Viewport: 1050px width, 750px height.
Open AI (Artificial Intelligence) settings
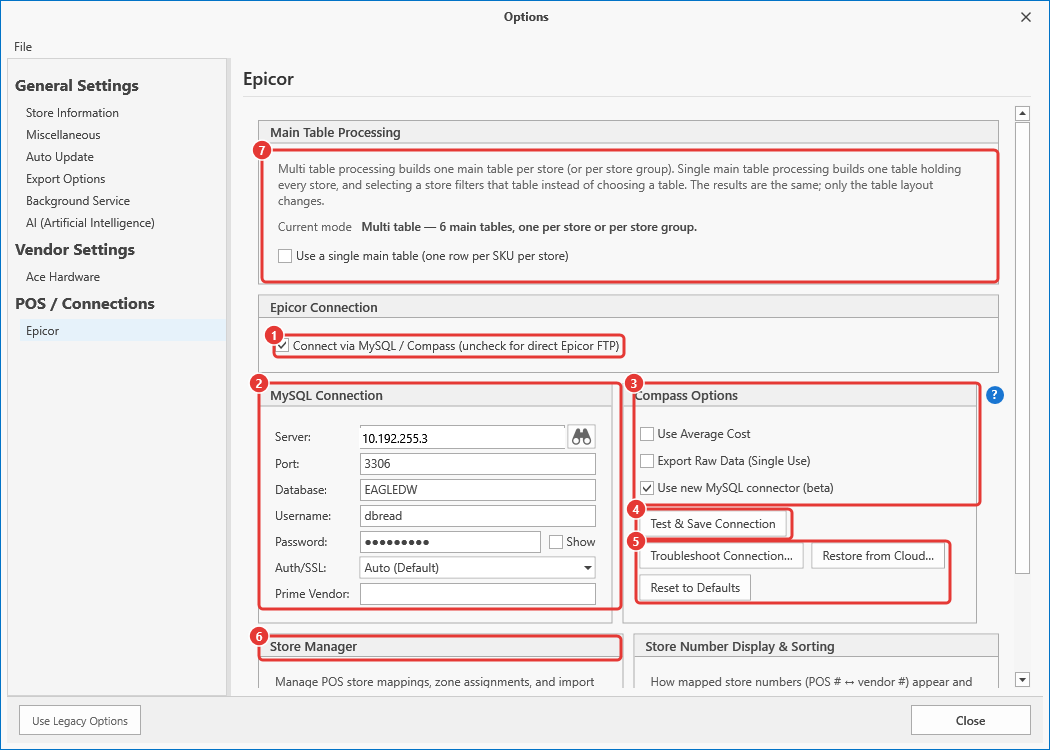(90, 223)
